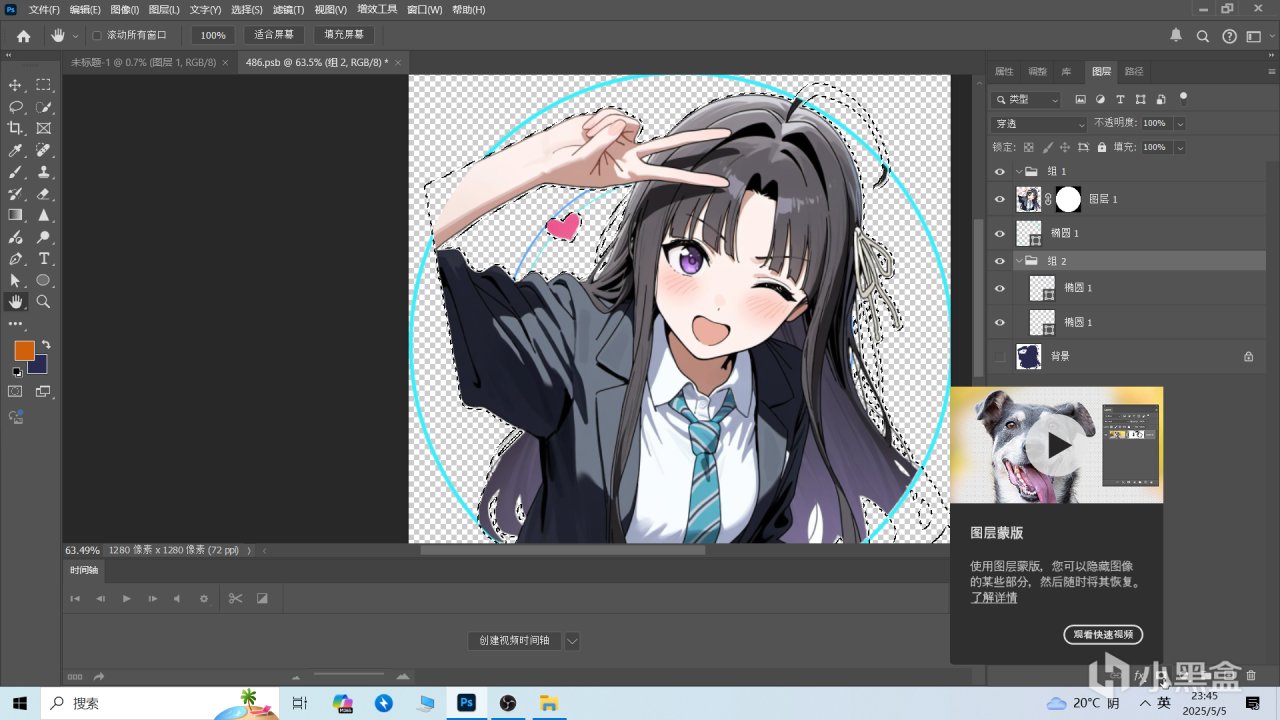This screenshot has height=720, width=1280.
Task: Select the Rectangular Marquee tool
Action: point(44,85)
